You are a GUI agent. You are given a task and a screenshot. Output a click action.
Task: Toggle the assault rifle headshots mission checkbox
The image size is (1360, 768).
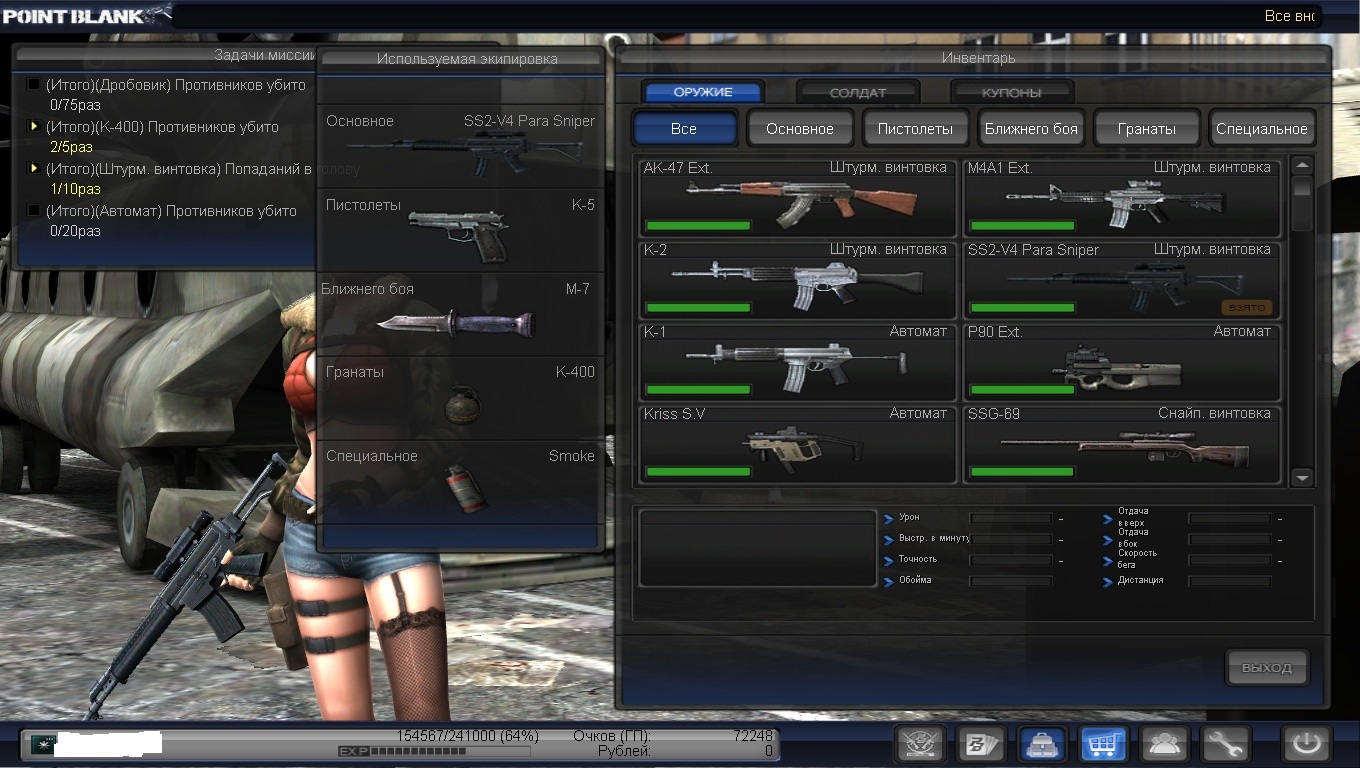(34, 169)
